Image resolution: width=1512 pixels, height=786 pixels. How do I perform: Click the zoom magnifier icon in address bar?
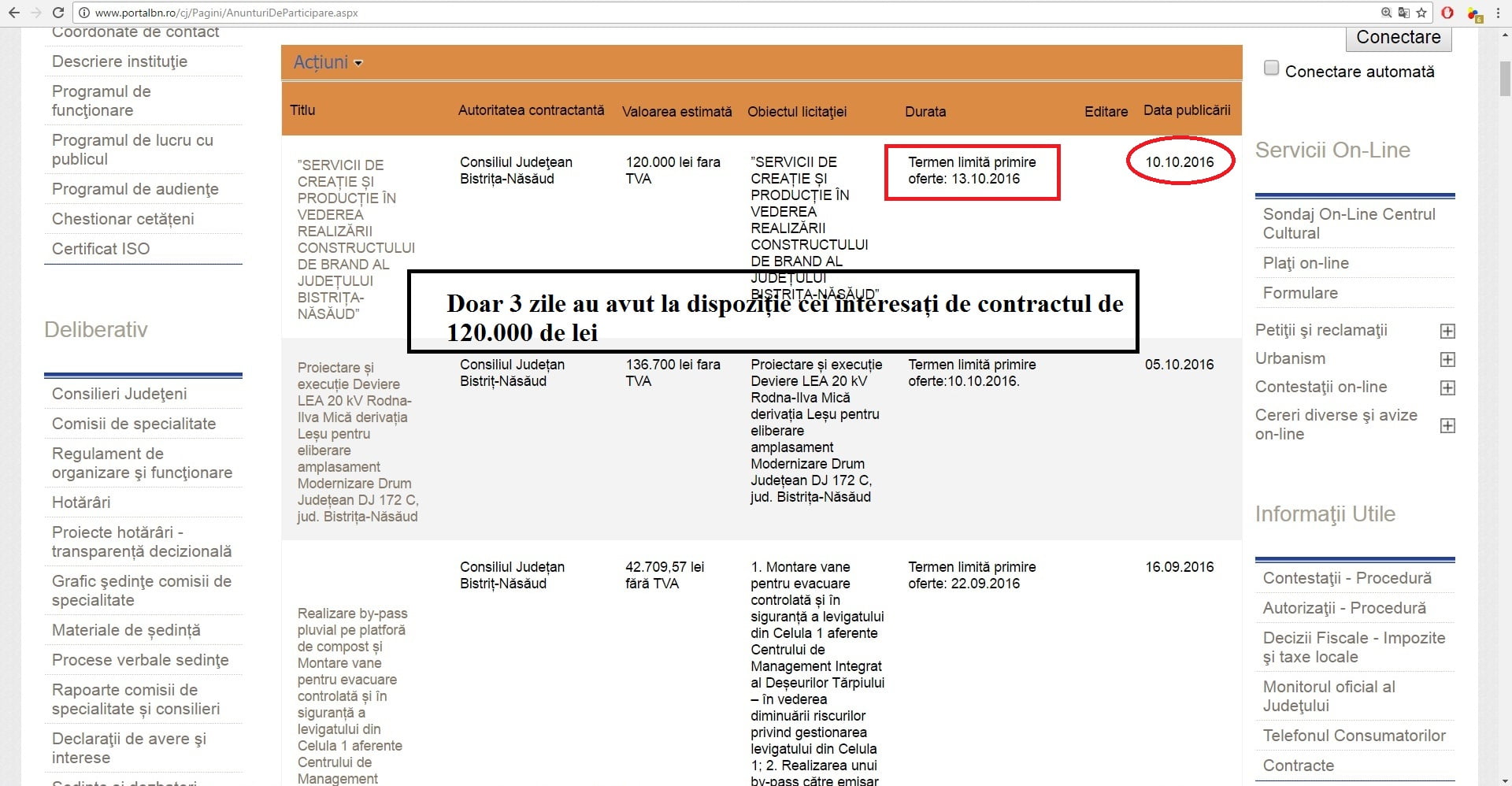coord(1386,13)
